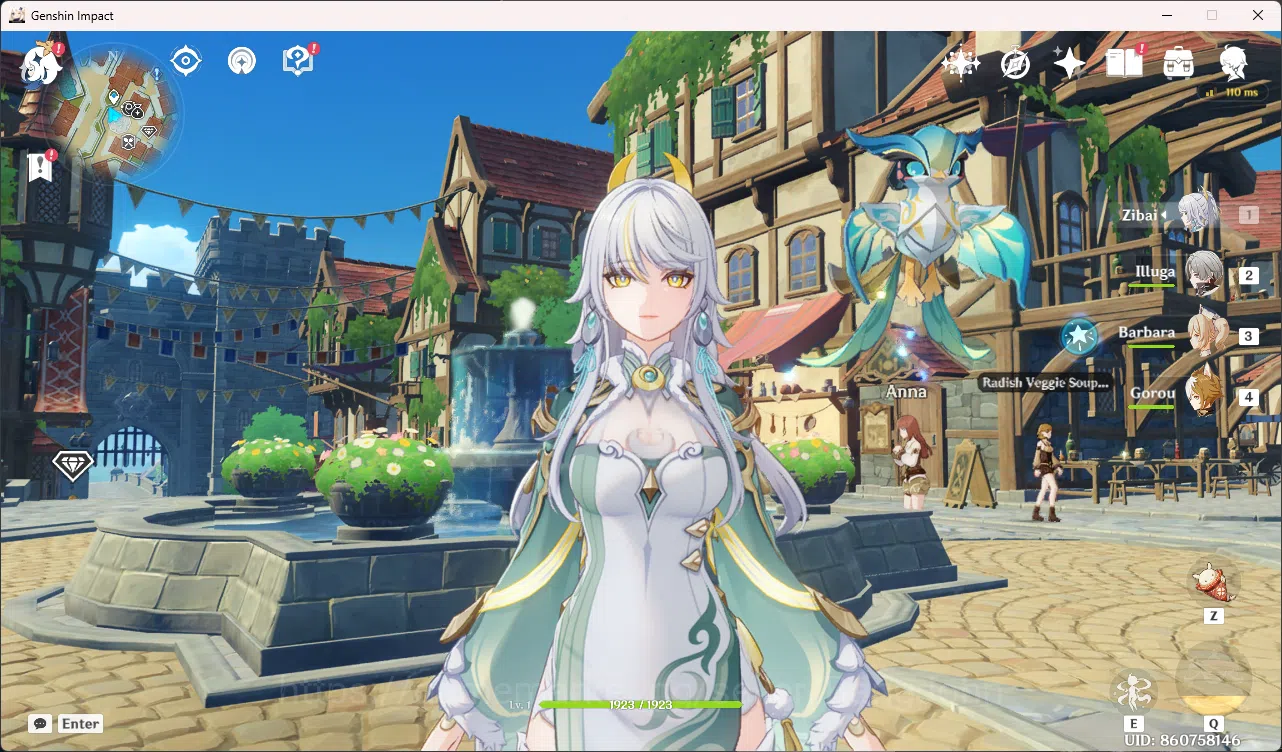Open the chat speech-bubble icon
The width and height of the screenshot is (1282, 752).
coord(40,723)
